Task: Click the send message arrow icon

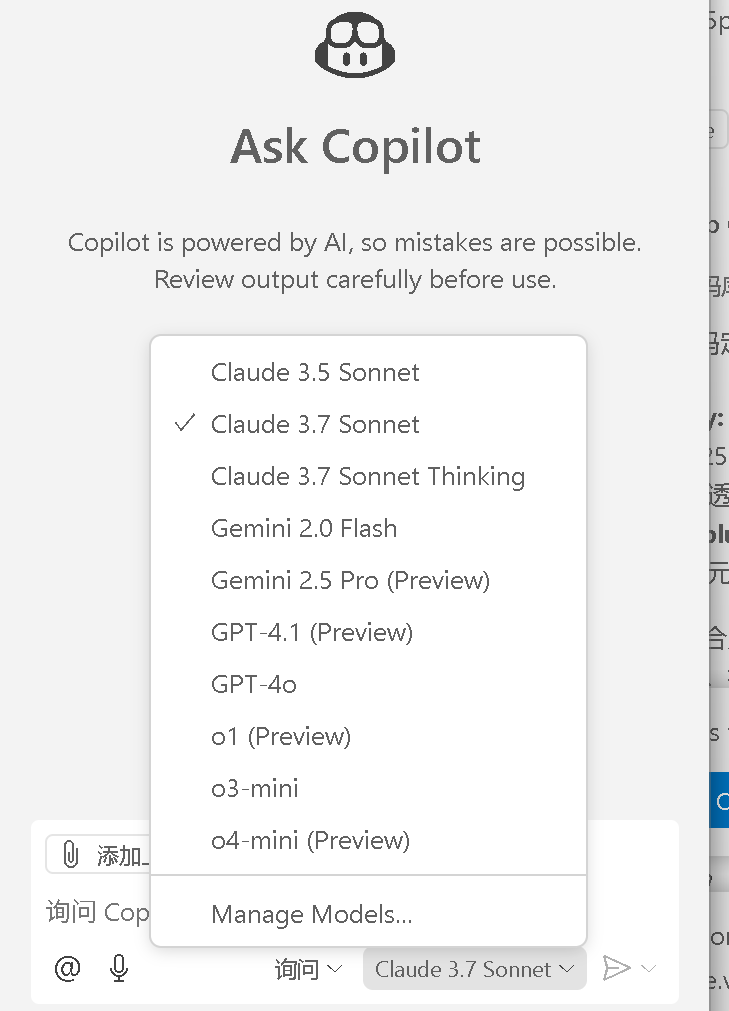Action: coord(616,968)
